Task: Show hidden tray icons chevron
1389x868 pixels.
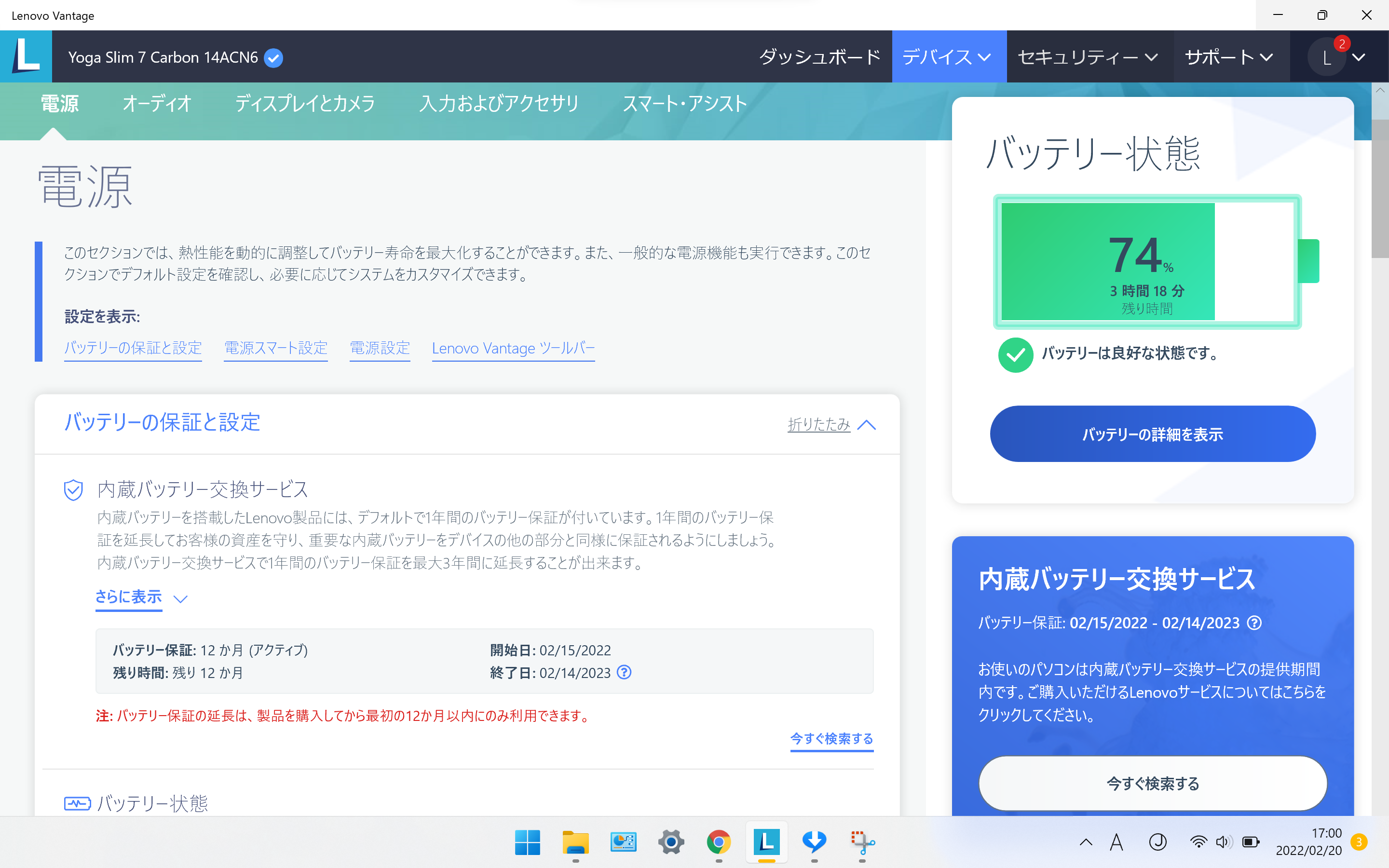Action: click(x=1086, y=842)
